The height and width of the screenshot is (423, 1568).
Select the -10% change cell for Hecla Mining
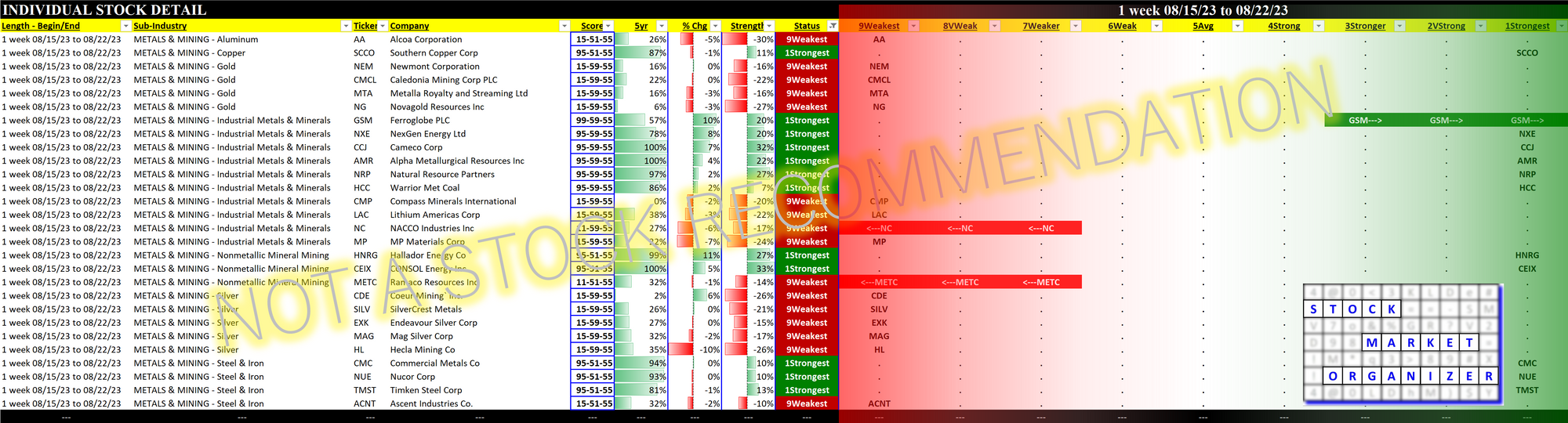[x=695, y=349]
